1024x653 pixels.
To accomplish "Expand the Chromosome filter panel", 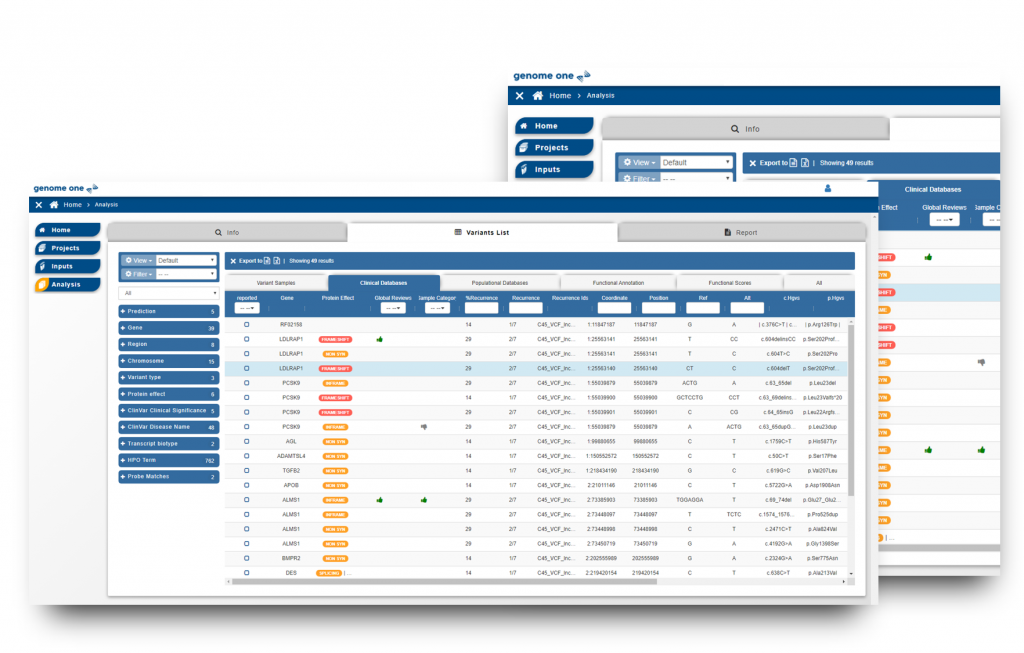I will point(168,361).
